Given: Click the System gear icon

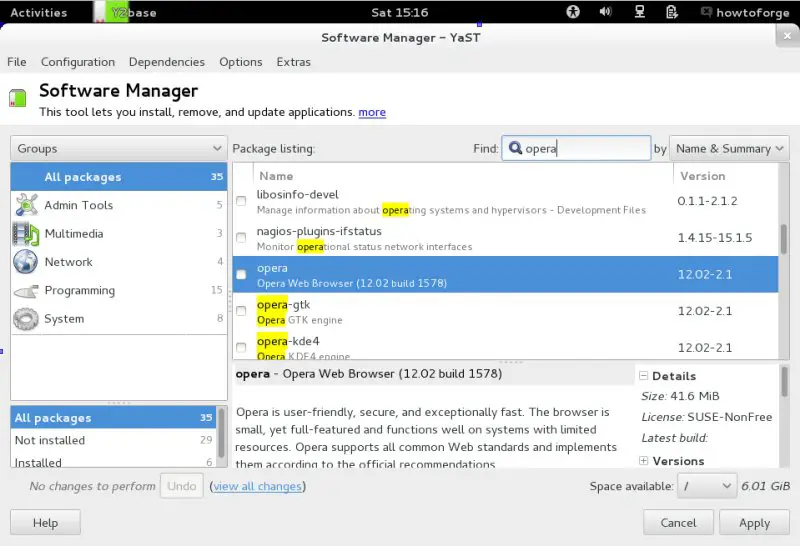Looking at the screenshot, I should (x=26, y=319).
